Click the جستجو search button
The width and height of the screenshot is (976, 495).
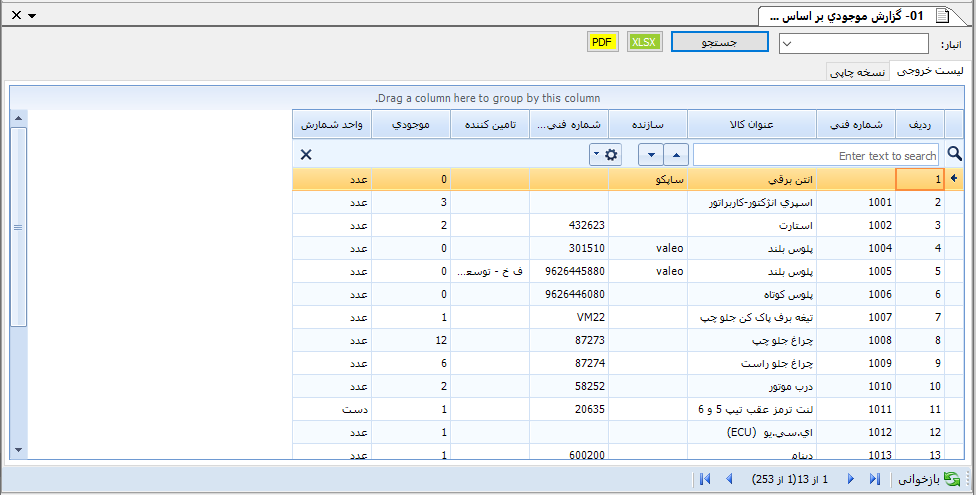pyautogui.click(x=720, y=42)
